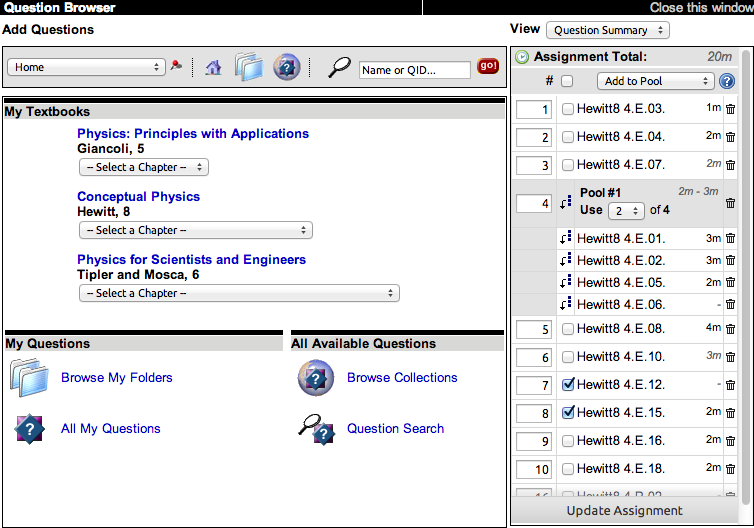754x528 pixels.
Task: Open the Home location dropdown
Action: point(86,67)
